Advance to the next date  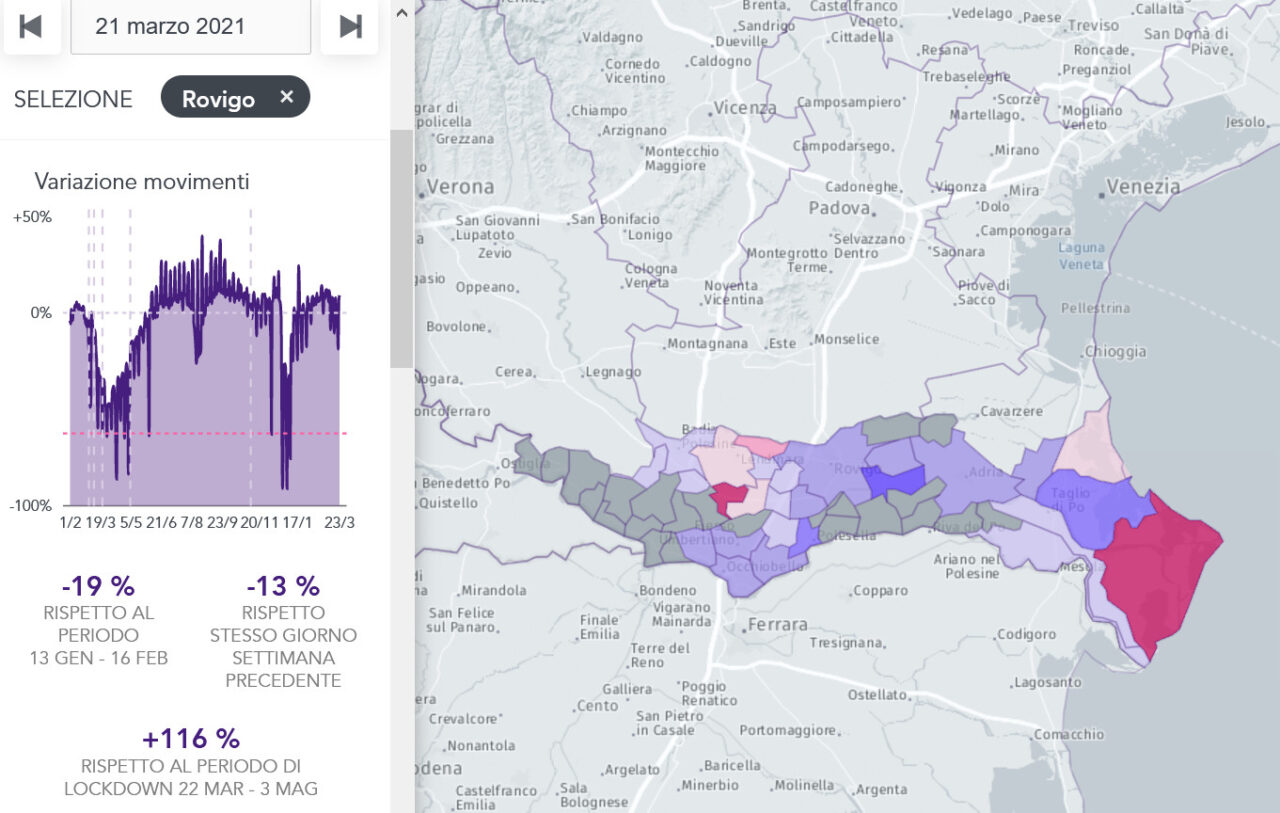(350, 27)
